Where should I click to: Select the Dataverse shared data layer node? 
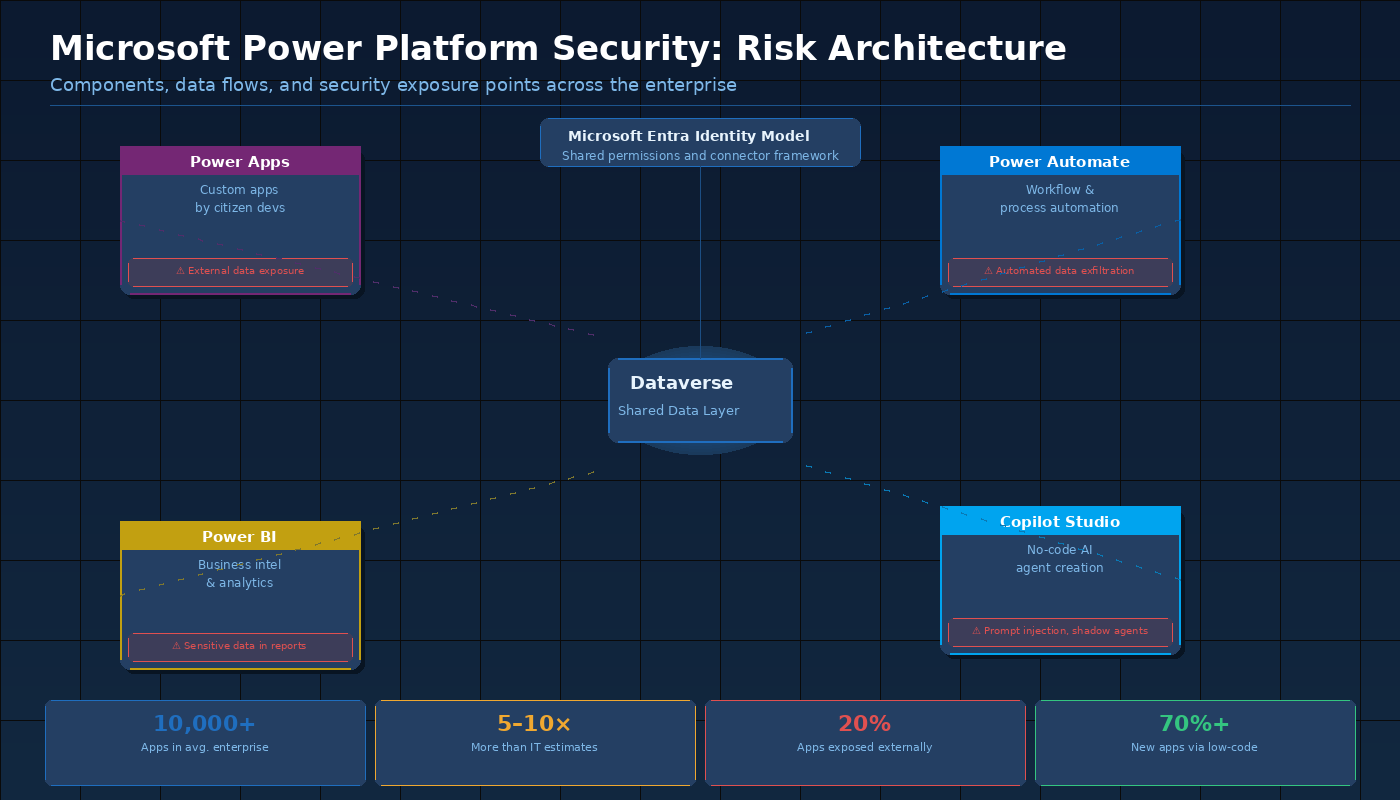click(x=700, y=400)
